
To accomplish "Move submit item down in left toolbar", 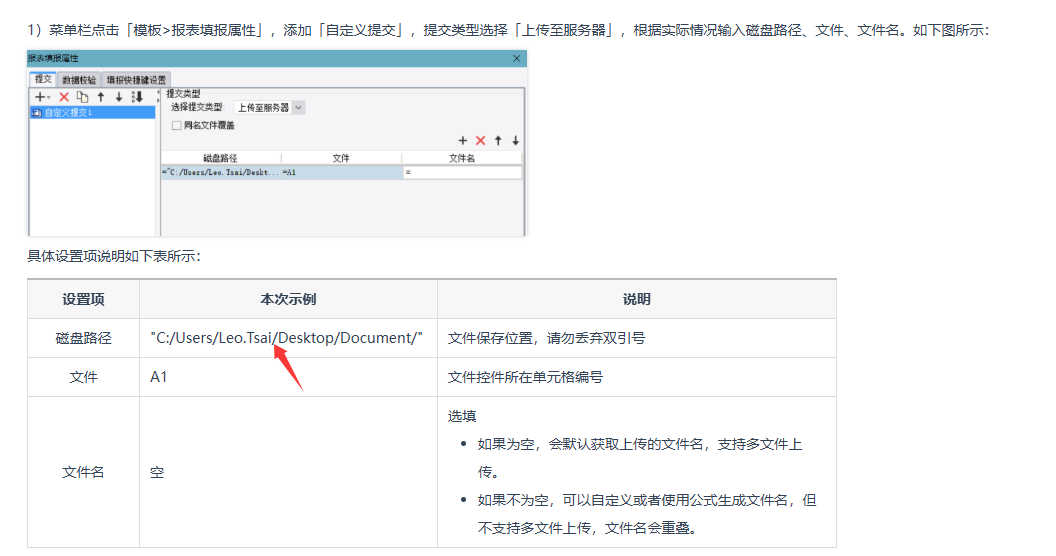I will click(x=119, y=97).
